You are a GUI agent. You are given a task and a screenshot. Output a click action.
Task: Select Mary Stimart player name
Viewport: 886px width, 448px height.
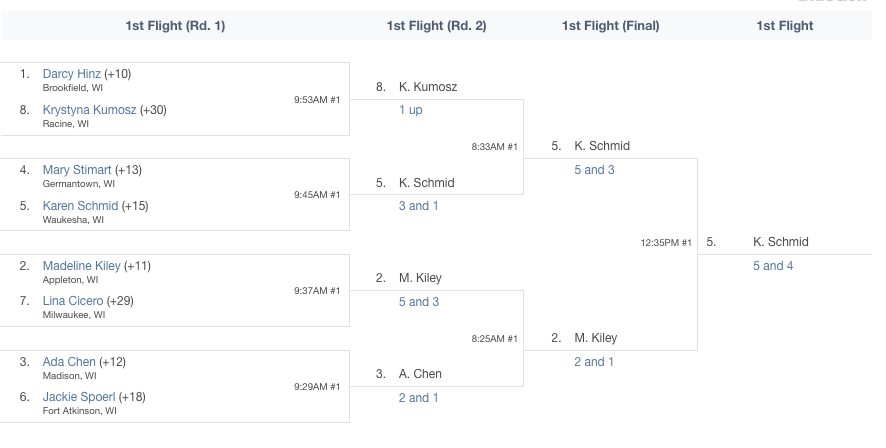pyautogui.click(x=77, y=170)
